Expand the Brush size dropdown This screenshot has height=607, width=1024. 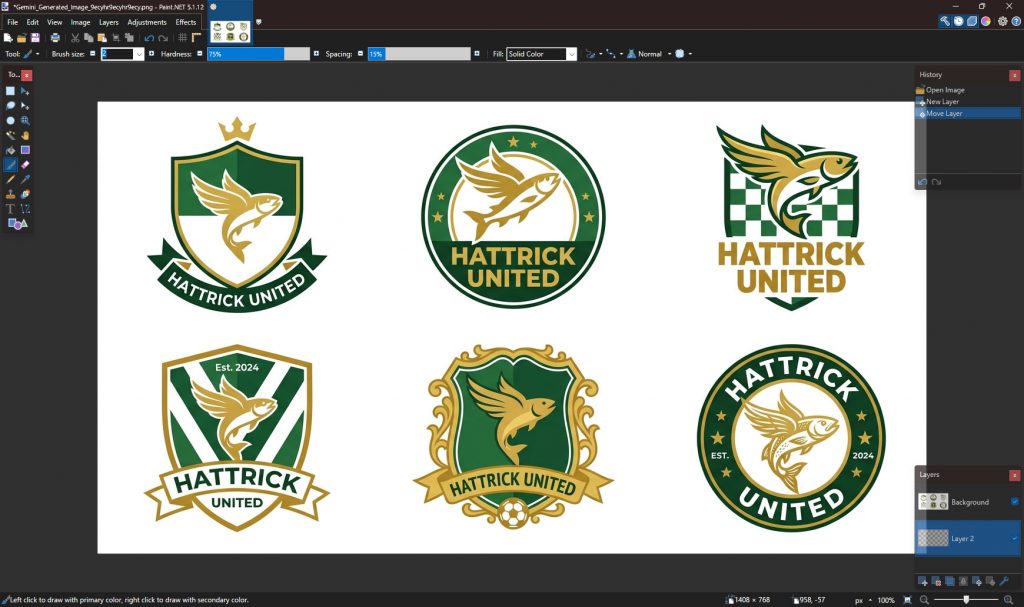139,54
